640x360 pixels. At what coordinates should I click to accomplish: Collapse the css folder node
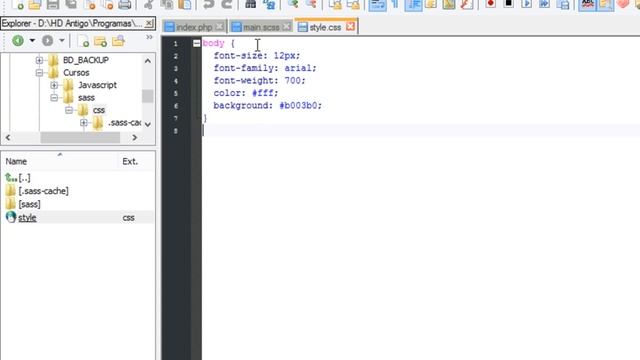69,110
